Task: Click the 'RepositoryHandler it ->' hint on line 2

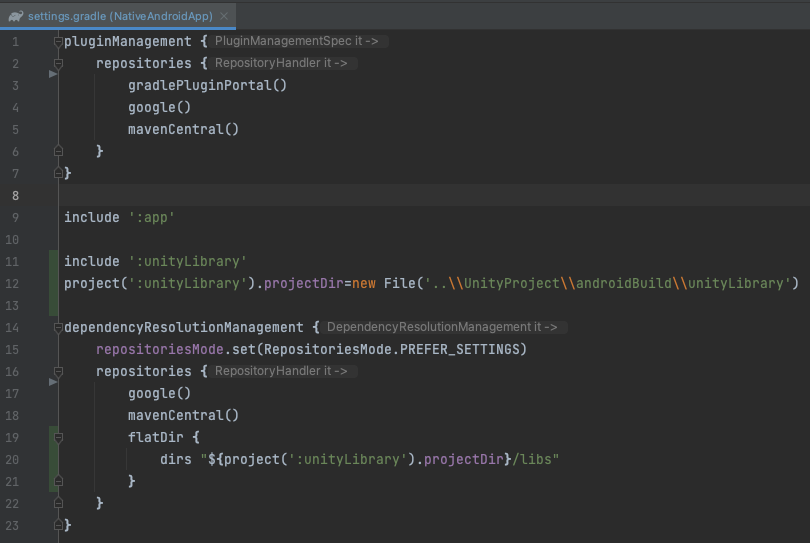Action: coord(281,63)
